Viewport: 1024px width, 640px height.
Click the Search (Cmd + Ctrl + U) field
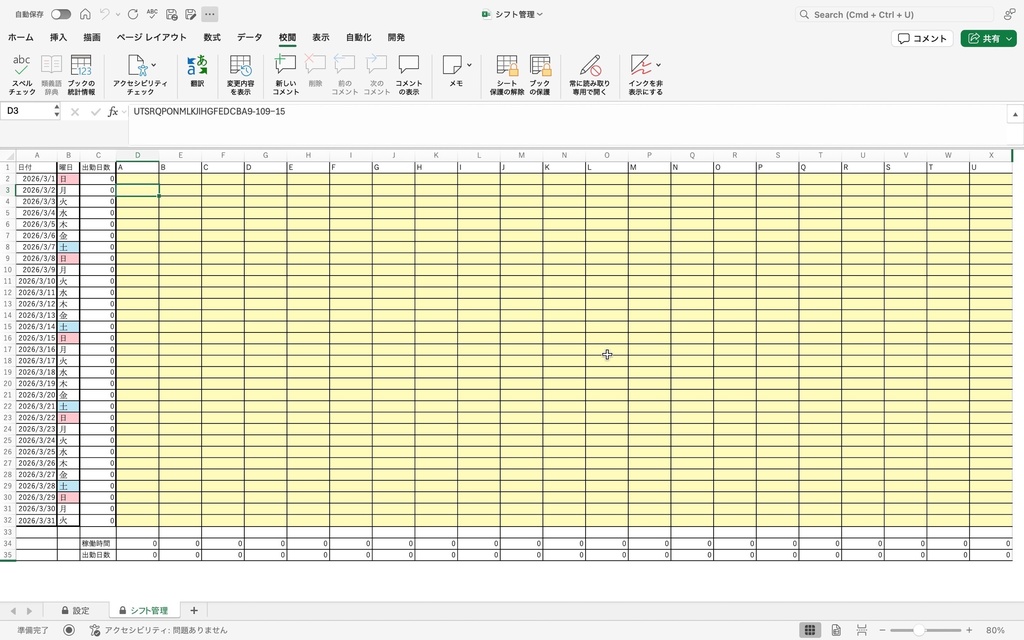(893, 14)
